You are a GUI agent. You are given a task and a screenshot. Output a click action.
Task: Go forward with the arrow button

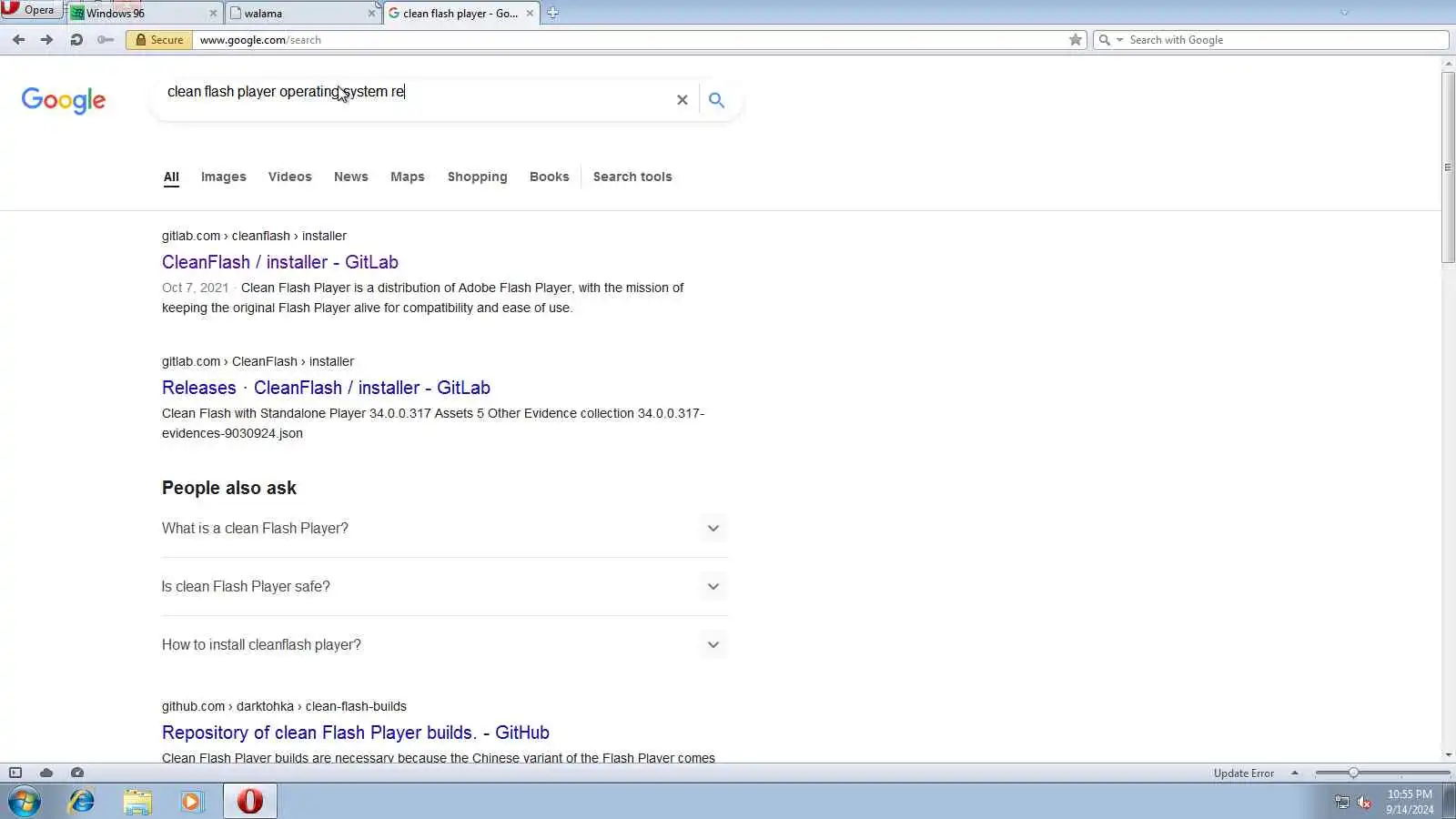pyautogui.click(x=46, y=39)
